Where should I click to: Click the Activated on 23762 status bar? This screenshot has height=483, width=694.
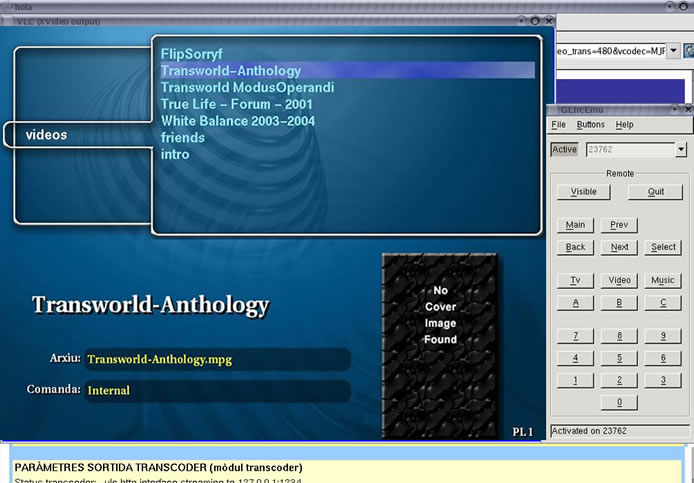click(620, 431)
